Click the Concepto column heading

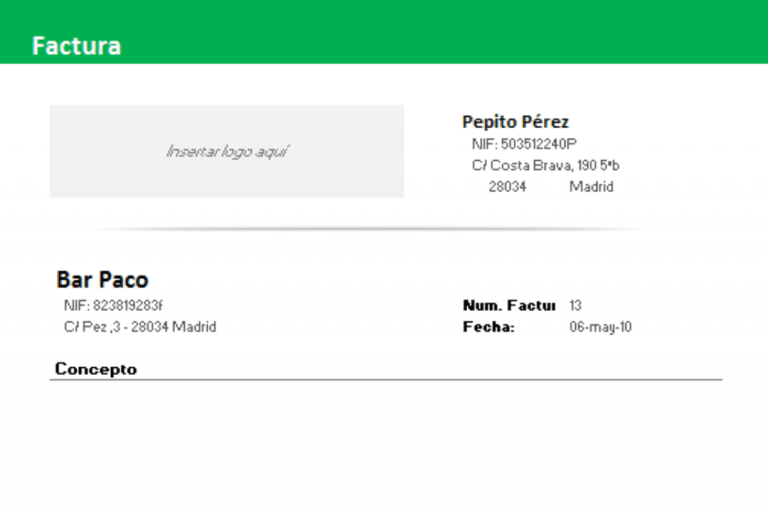point(96,369)
